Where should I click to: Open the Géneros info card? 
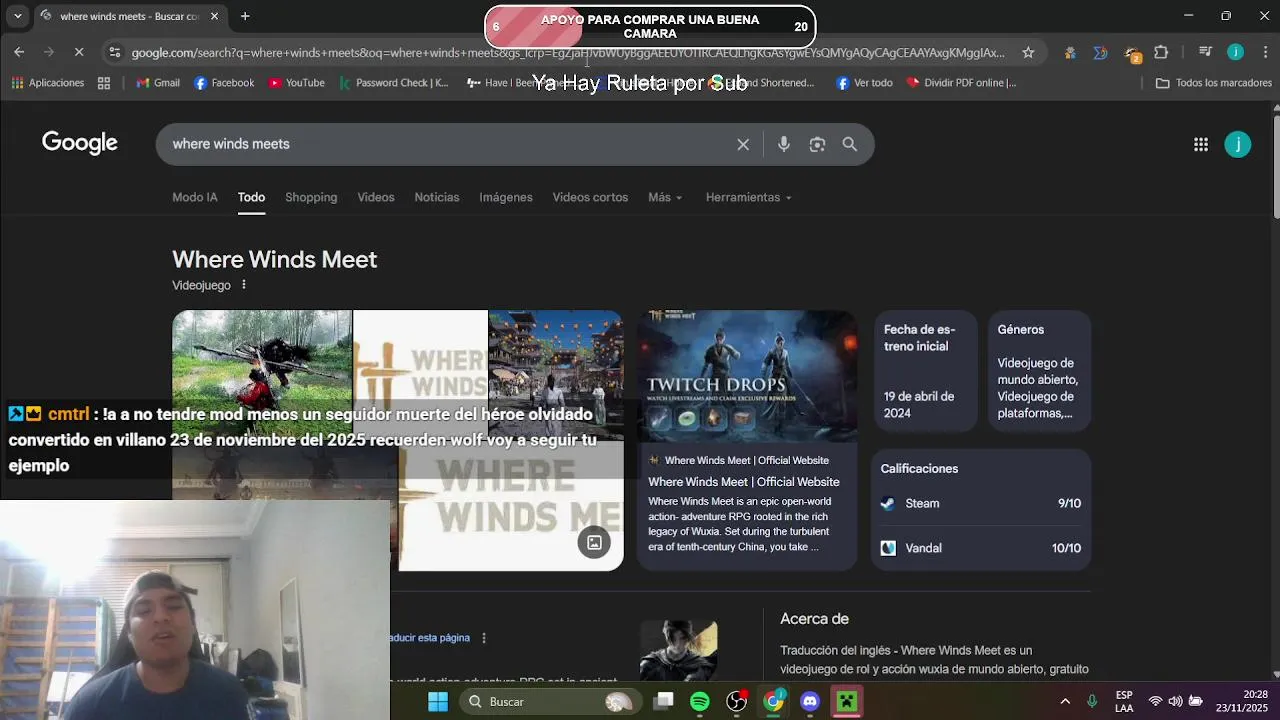tap(1039, 371)
